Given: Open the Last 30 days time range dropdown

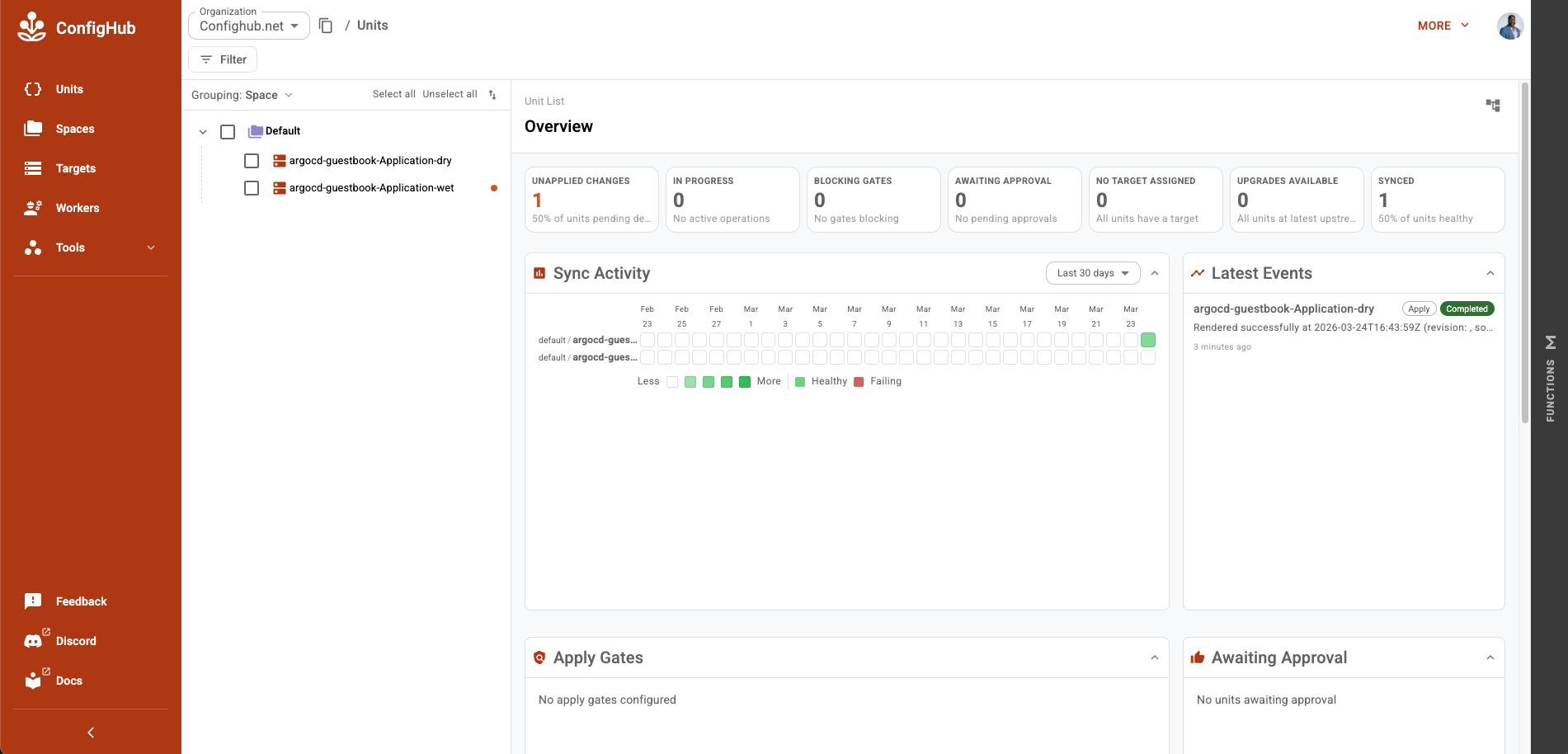Looking at the screenshot, I should [x=1092, y=272].
